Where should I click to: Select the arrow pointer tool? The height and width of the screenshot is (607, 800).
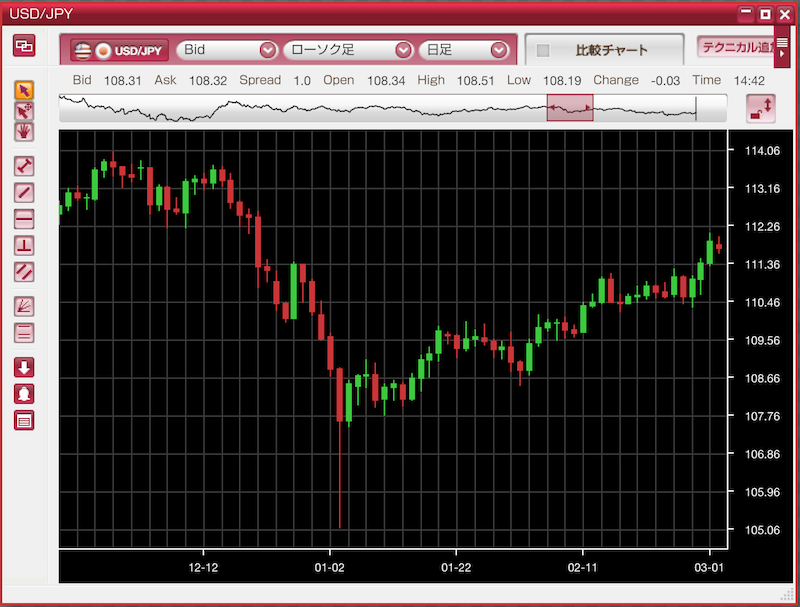(x=24, y=91)
